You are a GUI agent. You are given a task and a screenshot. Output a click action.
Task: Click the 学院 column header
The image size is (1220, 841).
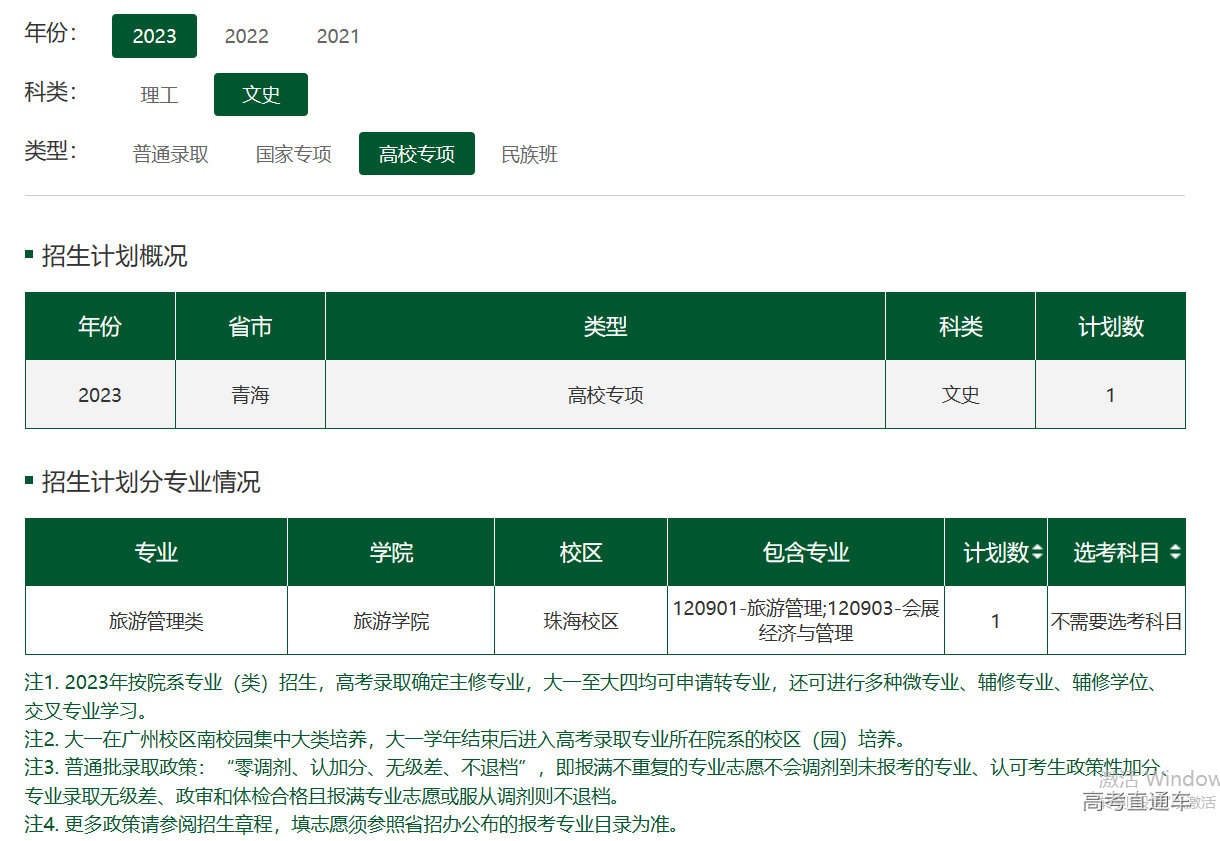(x=391, y=552)
